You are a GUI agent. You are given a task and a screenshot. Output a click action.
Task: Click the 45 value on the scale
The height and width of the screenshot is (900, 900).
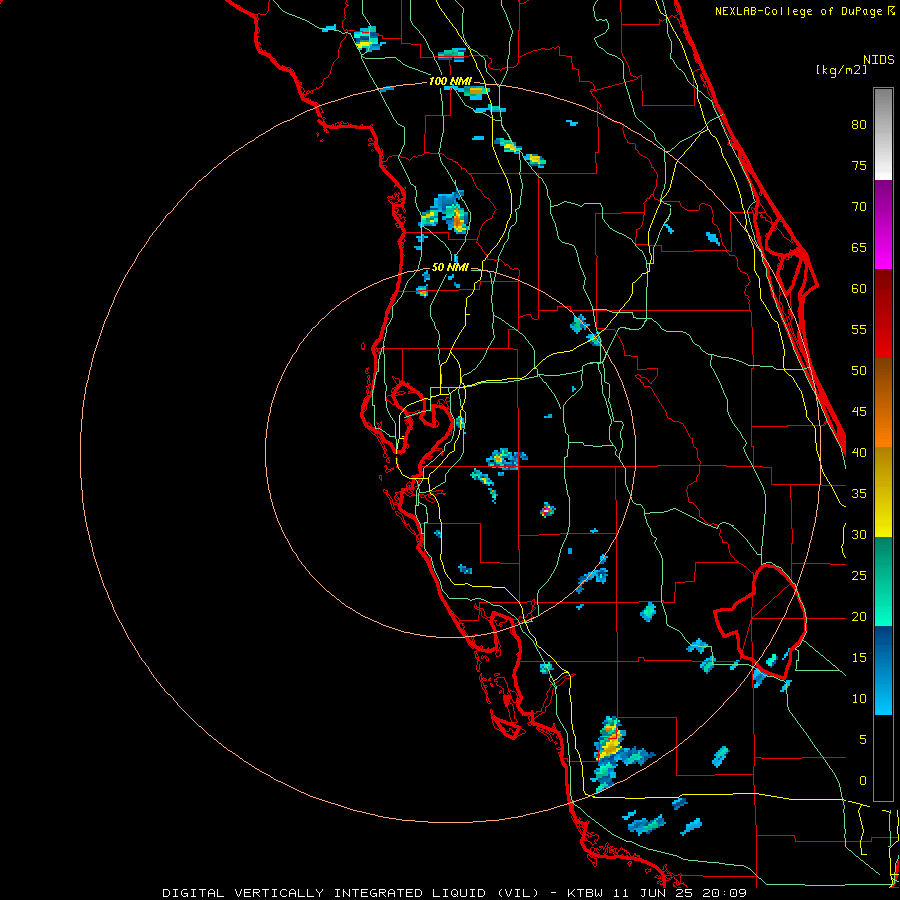[859, 412]
